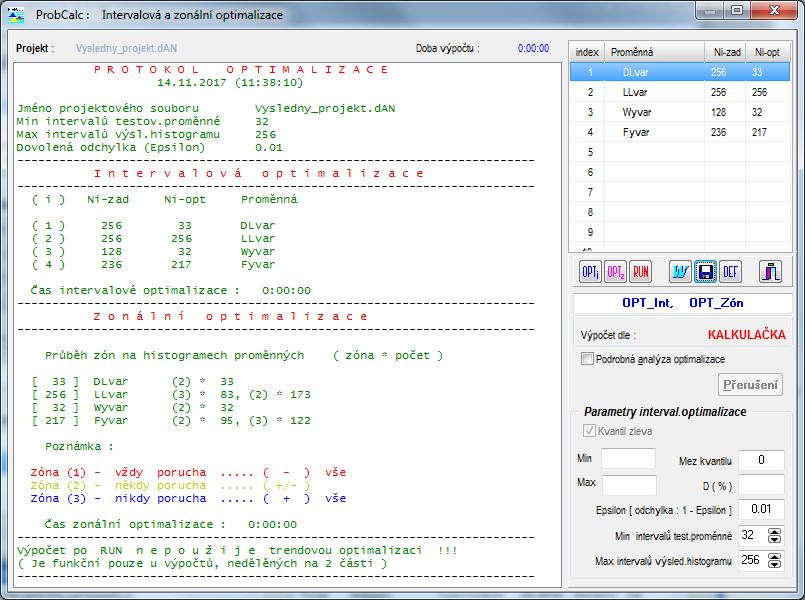Screen dimensions: 805x600
Task: Click the blue W icon button
Action: coord(680,272)
